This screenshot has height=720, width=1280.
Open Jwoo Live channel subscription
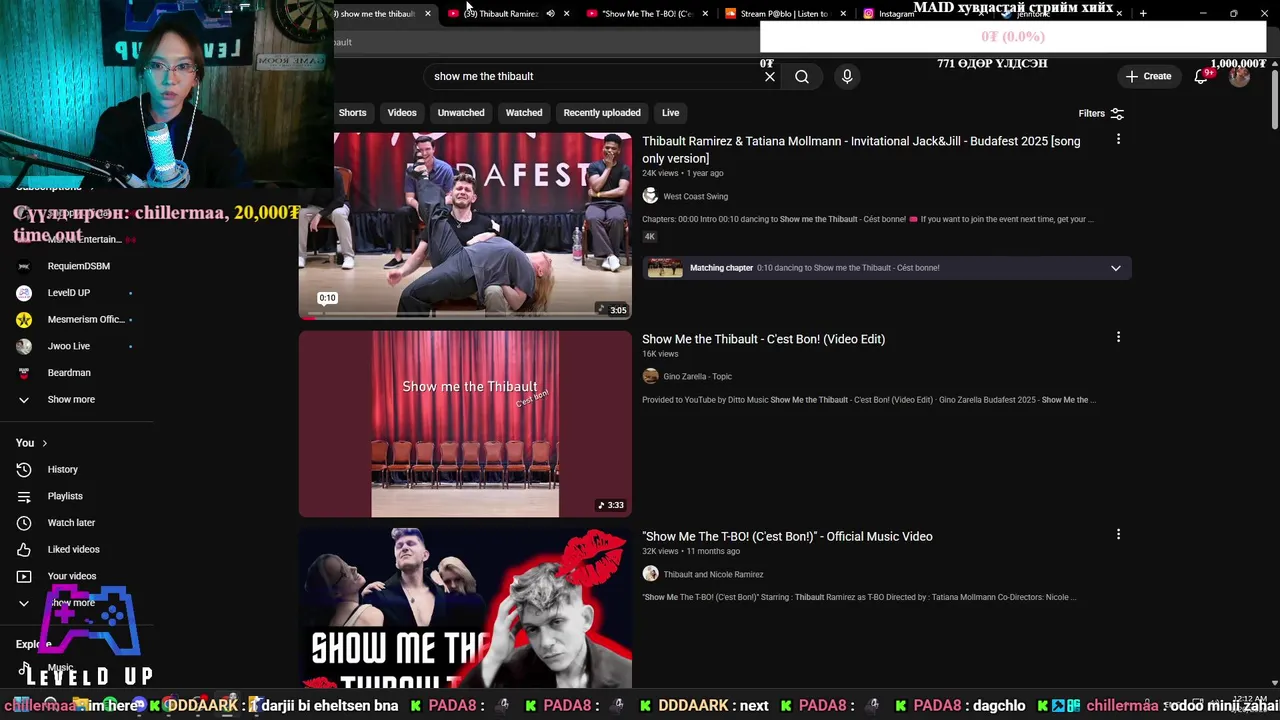(69, 346)
